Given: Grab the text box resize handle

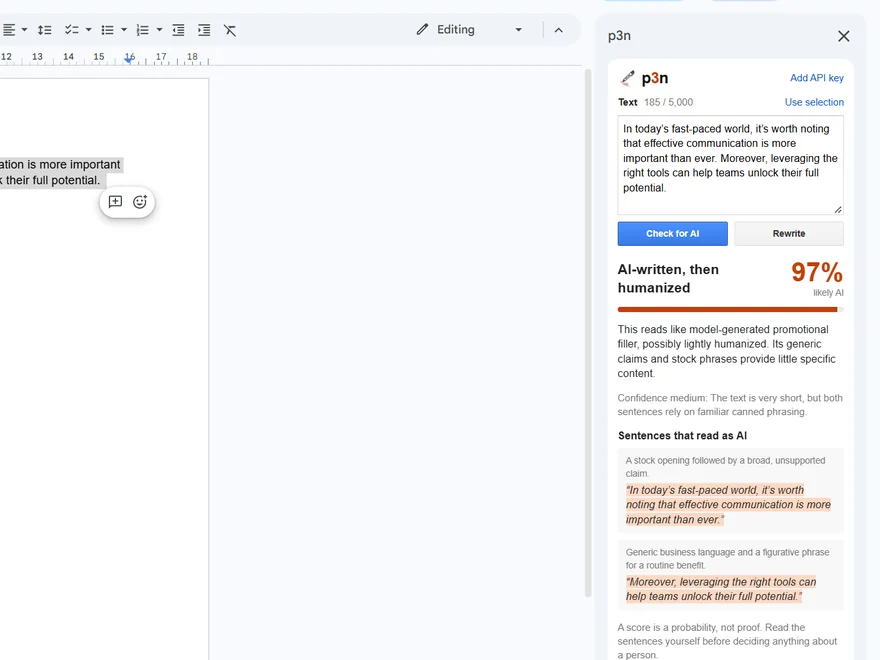Looking at the screenshot, I should 838,209.
